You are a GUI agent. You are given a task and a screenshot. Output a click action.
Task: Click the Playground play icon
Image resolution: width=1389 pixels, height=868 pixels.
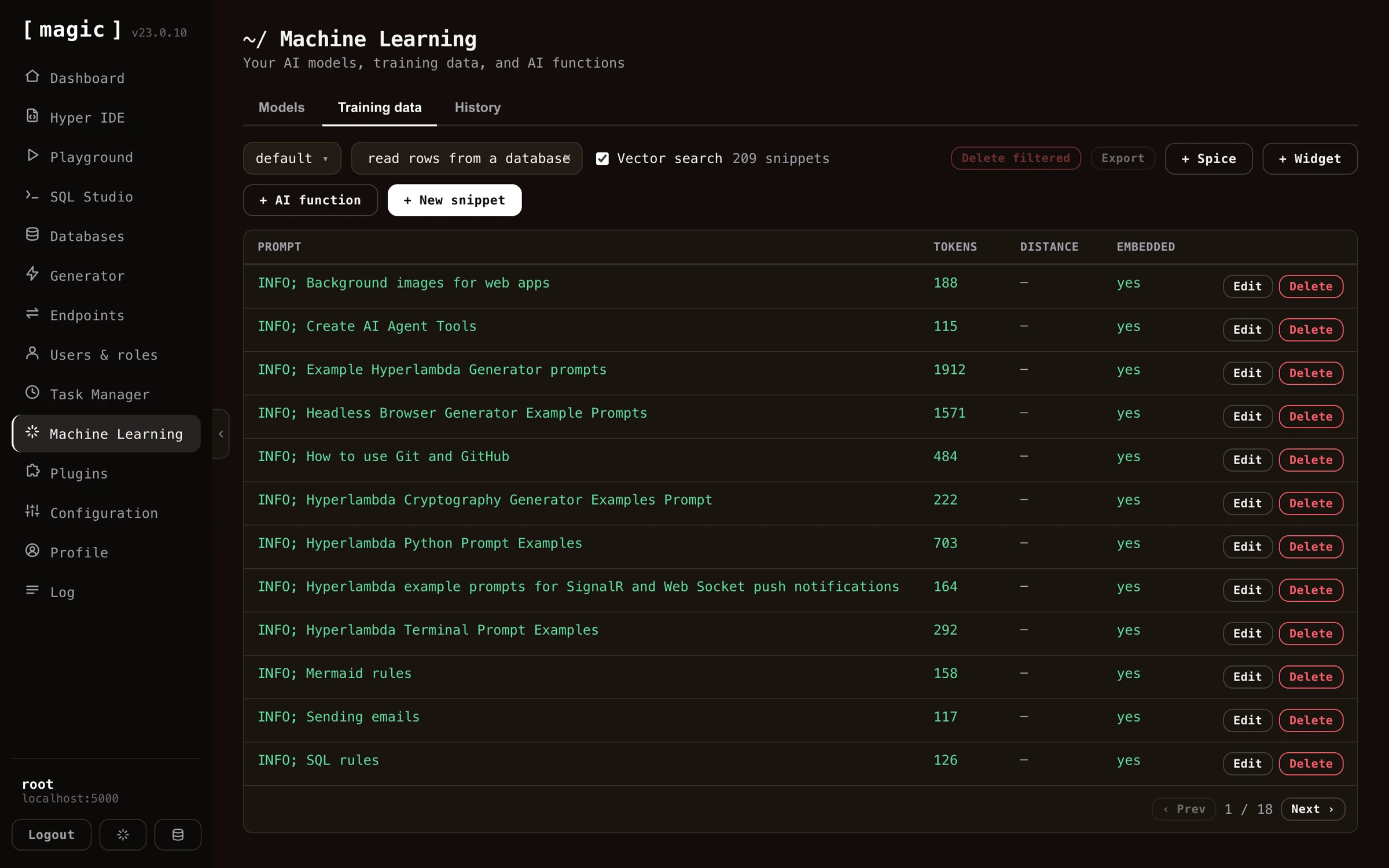coord(32,156)
